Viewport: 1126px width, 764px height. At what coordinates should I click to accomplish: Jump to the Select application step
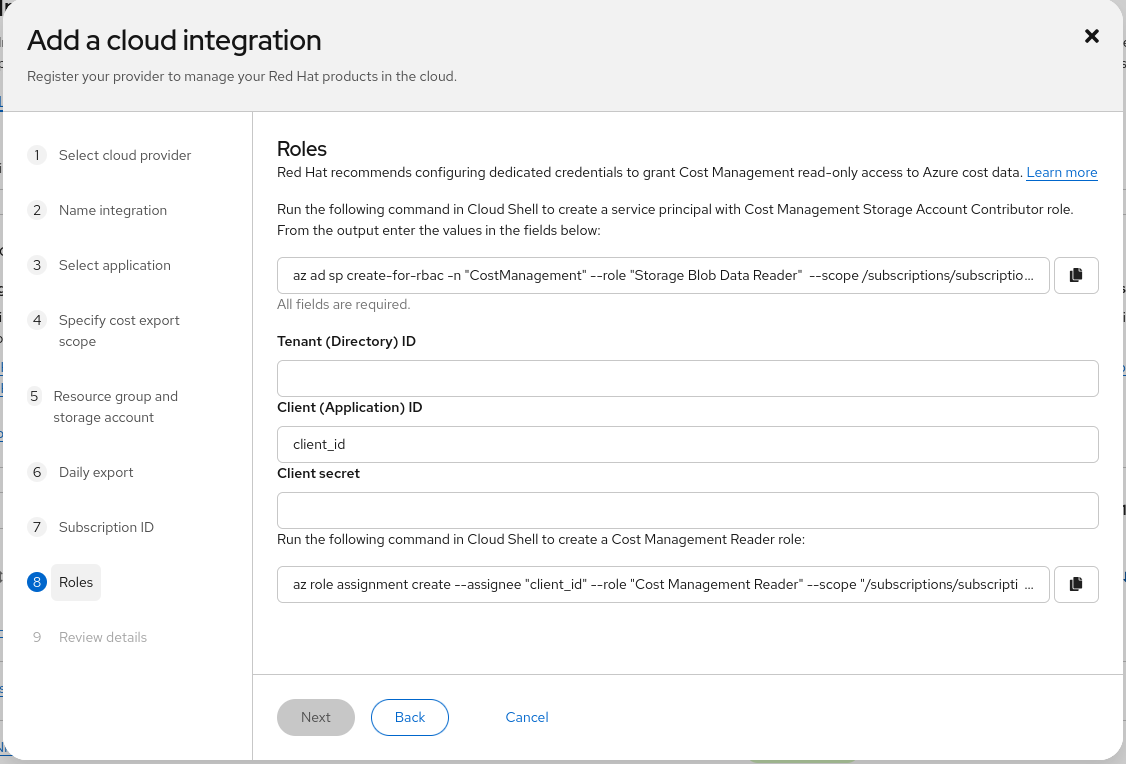click(114, 265)
